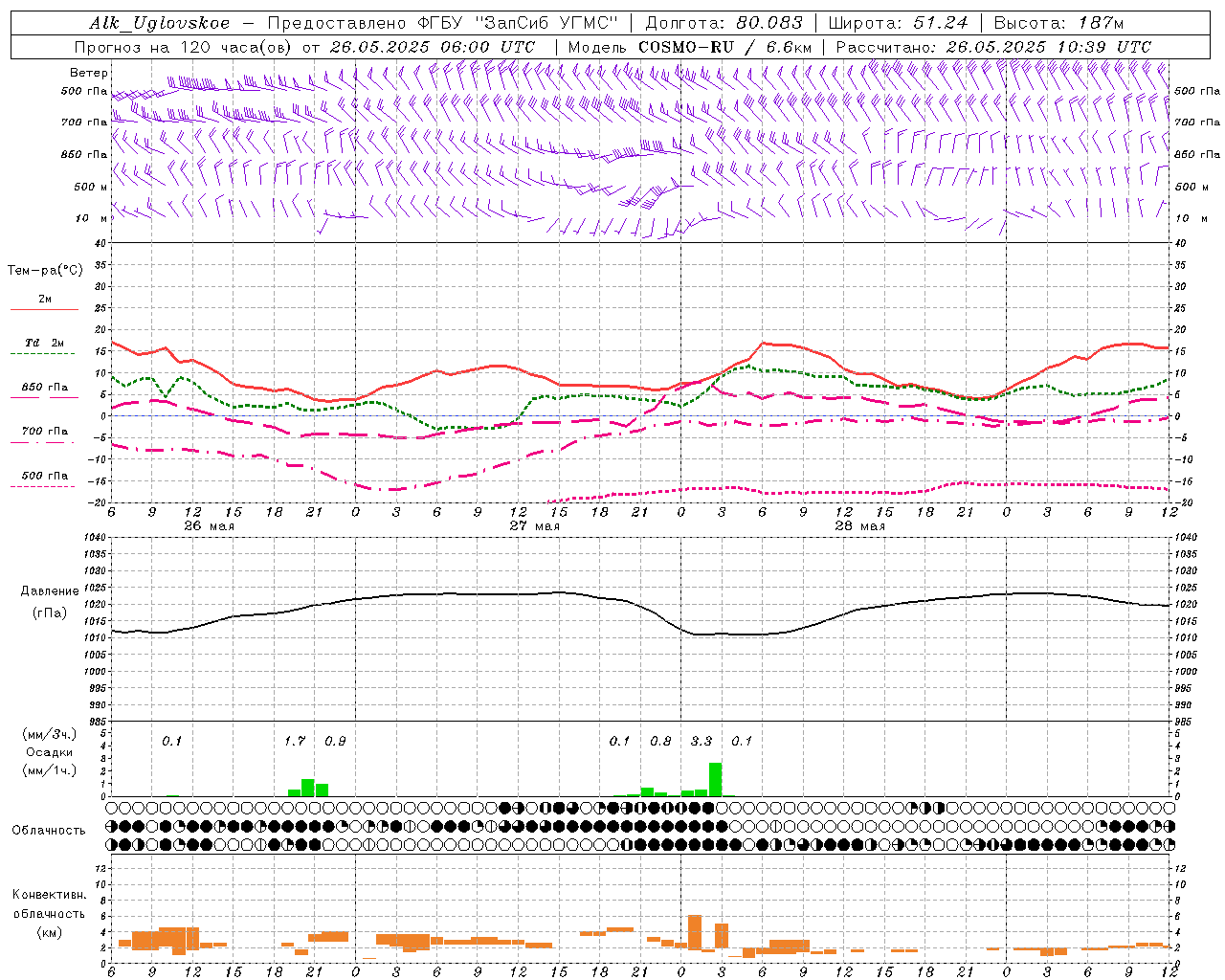Click the precipitation total 1.7
Viewport: 1225px width, 980px height.
click(295, 741)
